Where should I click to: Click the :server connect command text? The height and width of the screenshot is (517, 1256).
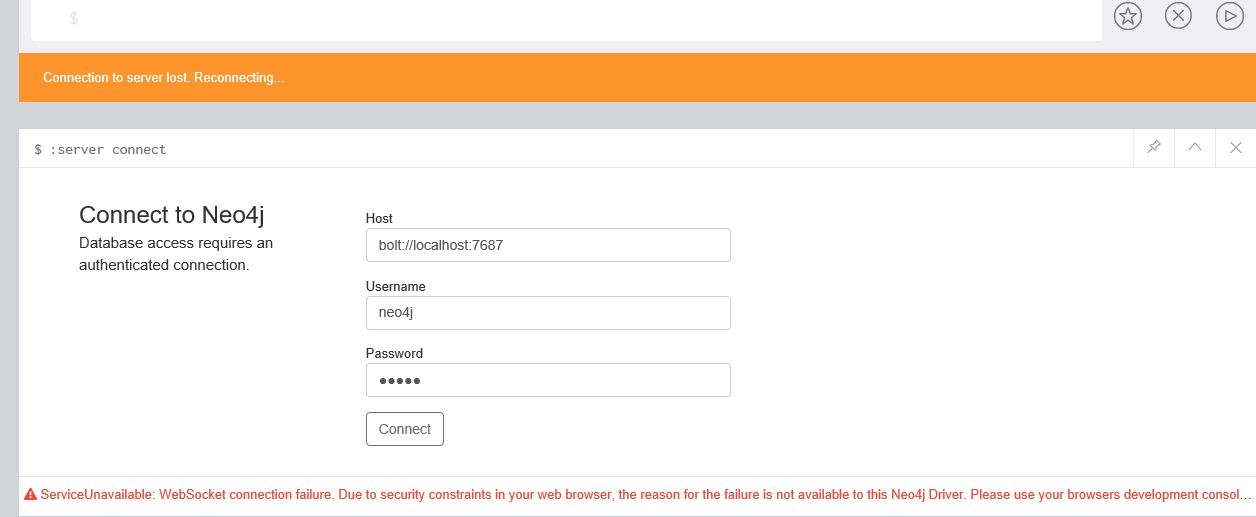100,149
